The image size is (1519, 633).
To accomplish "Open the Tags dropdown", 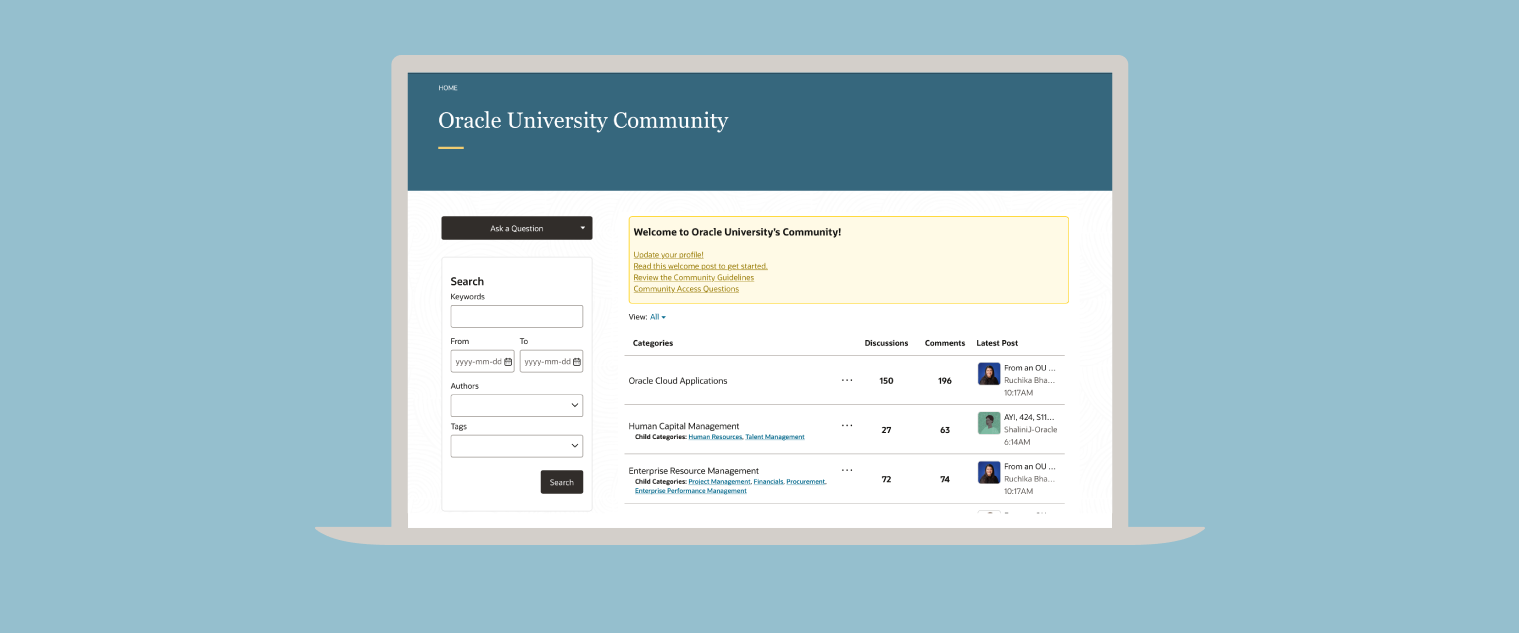I will pyautogui.click(x=517, y=446).
